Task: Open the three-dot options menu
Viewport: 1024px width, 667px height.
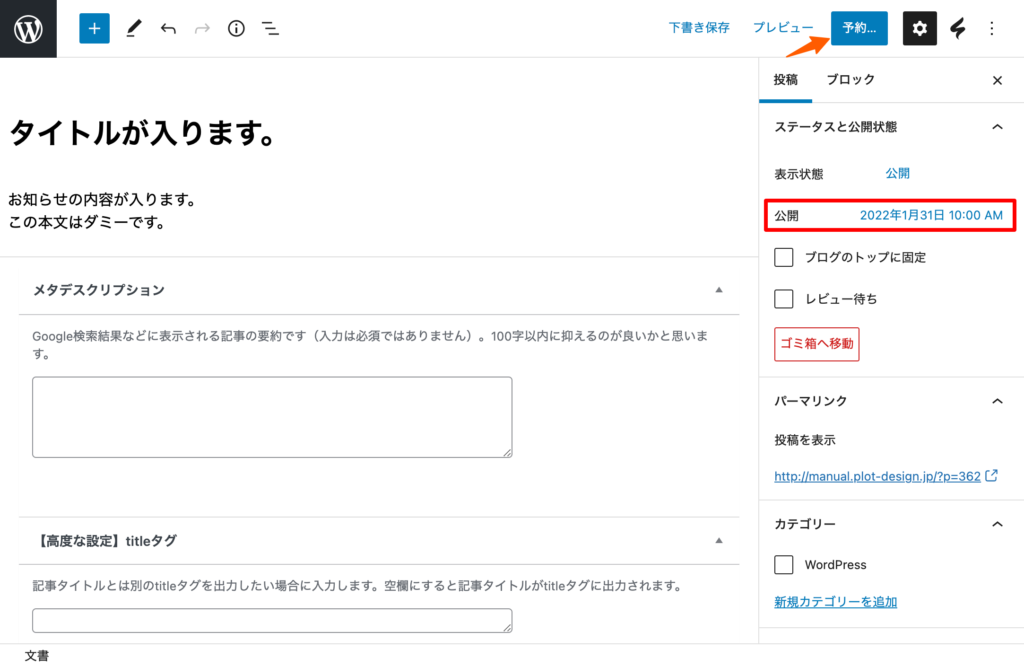Action: 992,29
